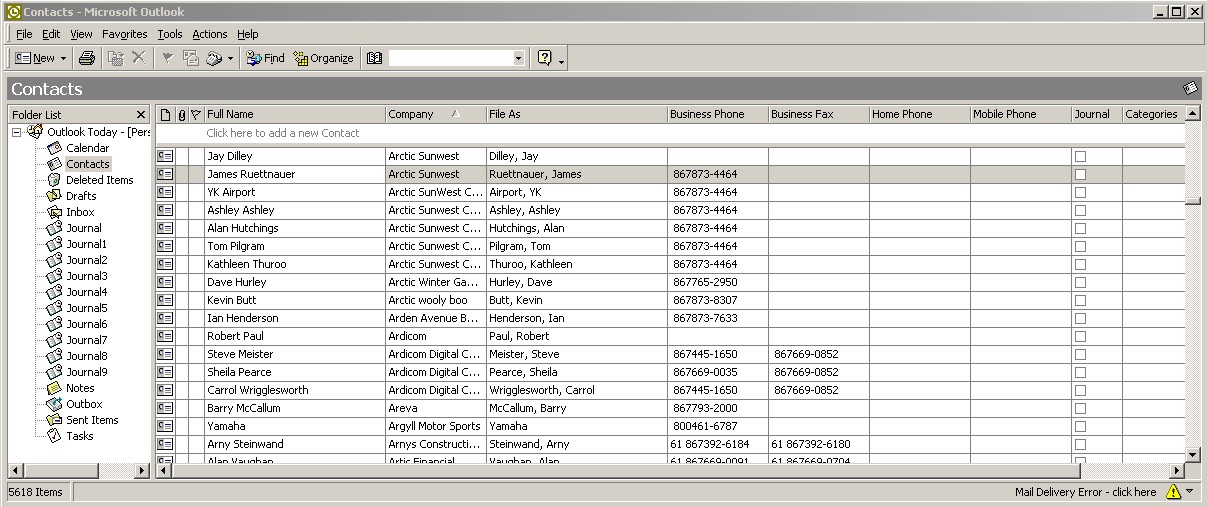Click the Delete (X) toolbar icon

(x=139, y=58)
